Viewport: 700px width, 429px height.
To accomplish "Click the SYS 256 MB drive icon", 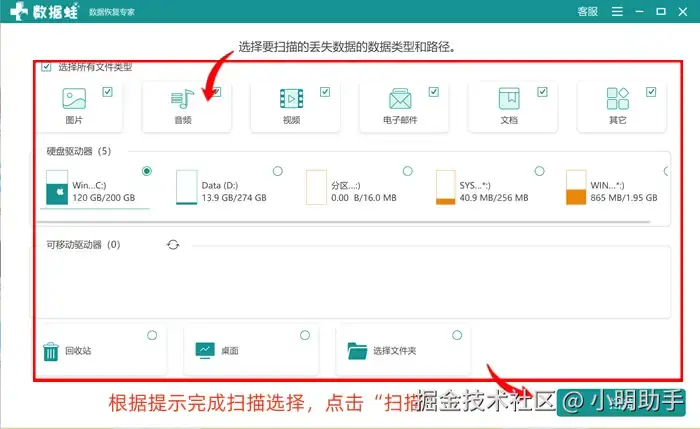I will [x=446, y=187].
